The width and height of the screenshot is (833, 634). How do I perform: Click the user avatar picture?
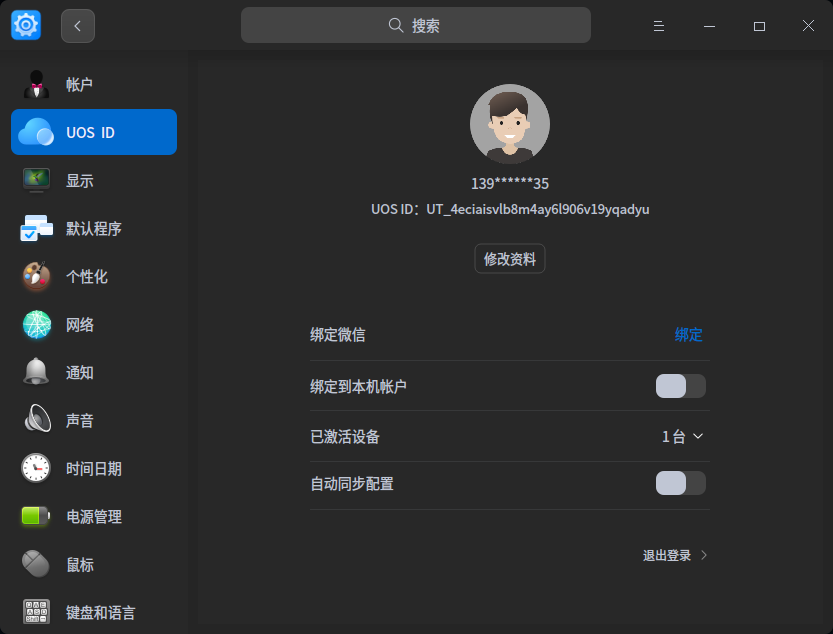coord(510,124)
